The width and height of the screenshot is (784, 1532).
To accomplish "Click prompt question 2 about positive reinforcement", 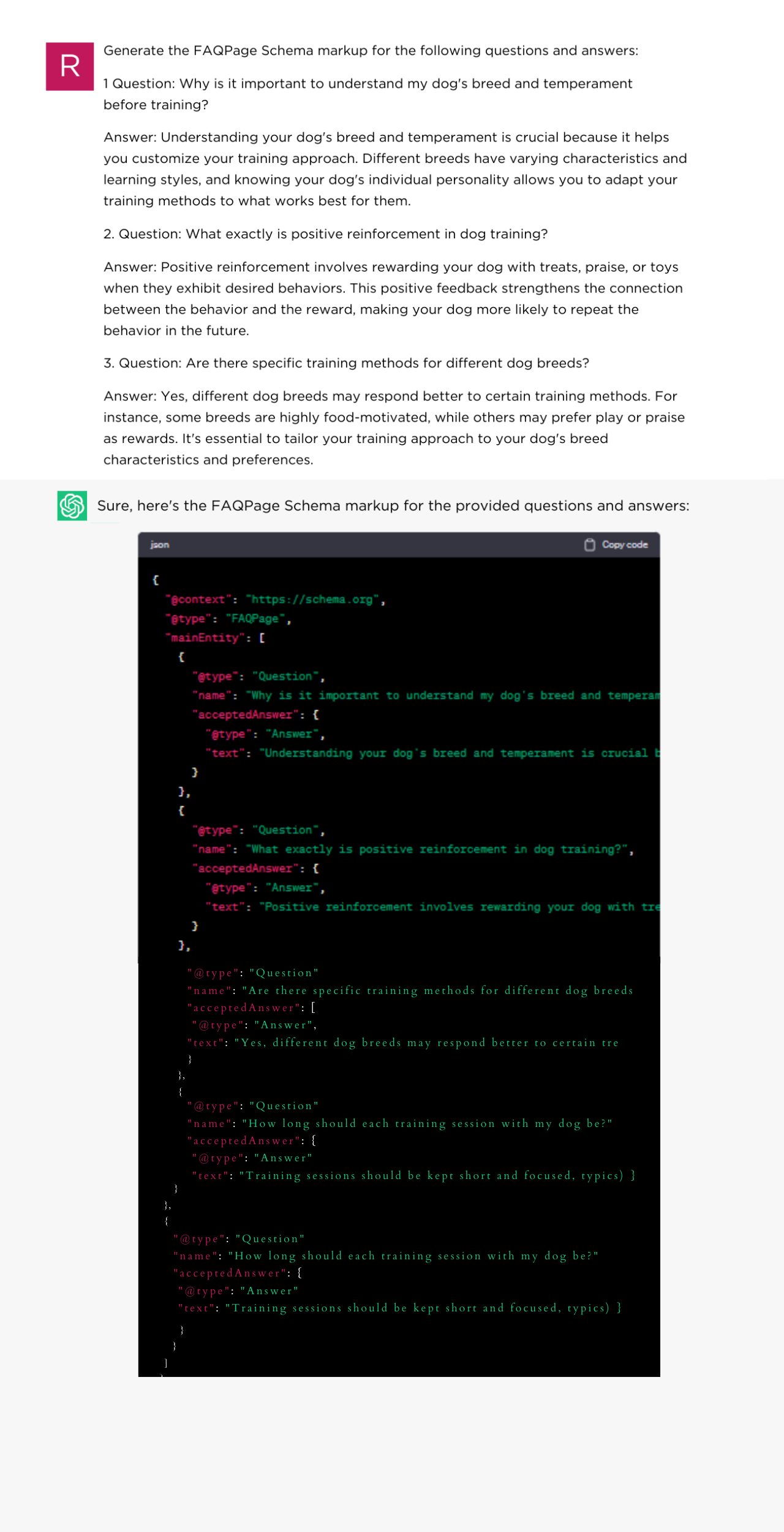I will coord(325,234).
